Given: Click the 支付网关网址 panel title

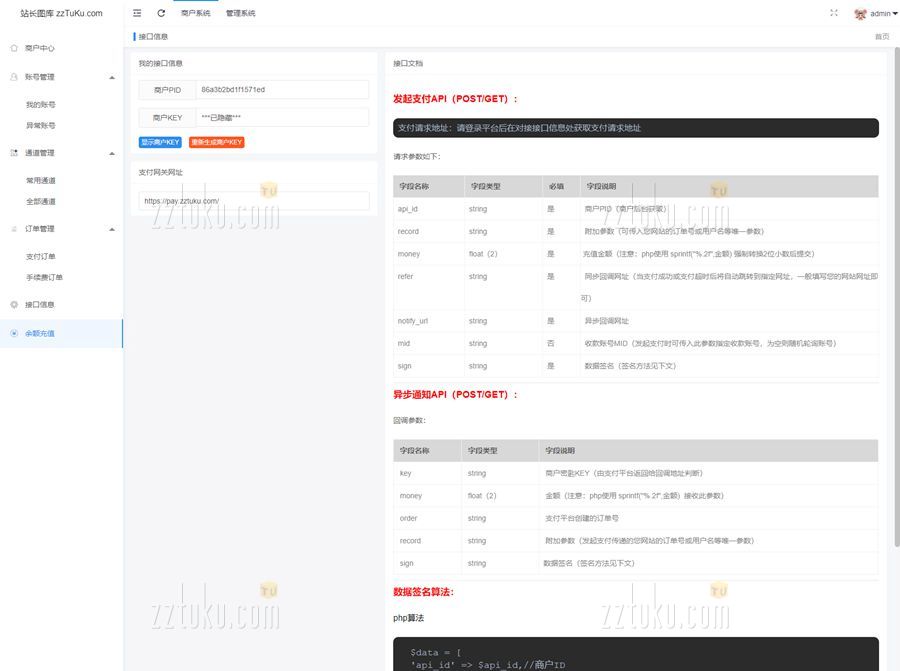Looking at the screenshot, I should click(x=160, y=172).
